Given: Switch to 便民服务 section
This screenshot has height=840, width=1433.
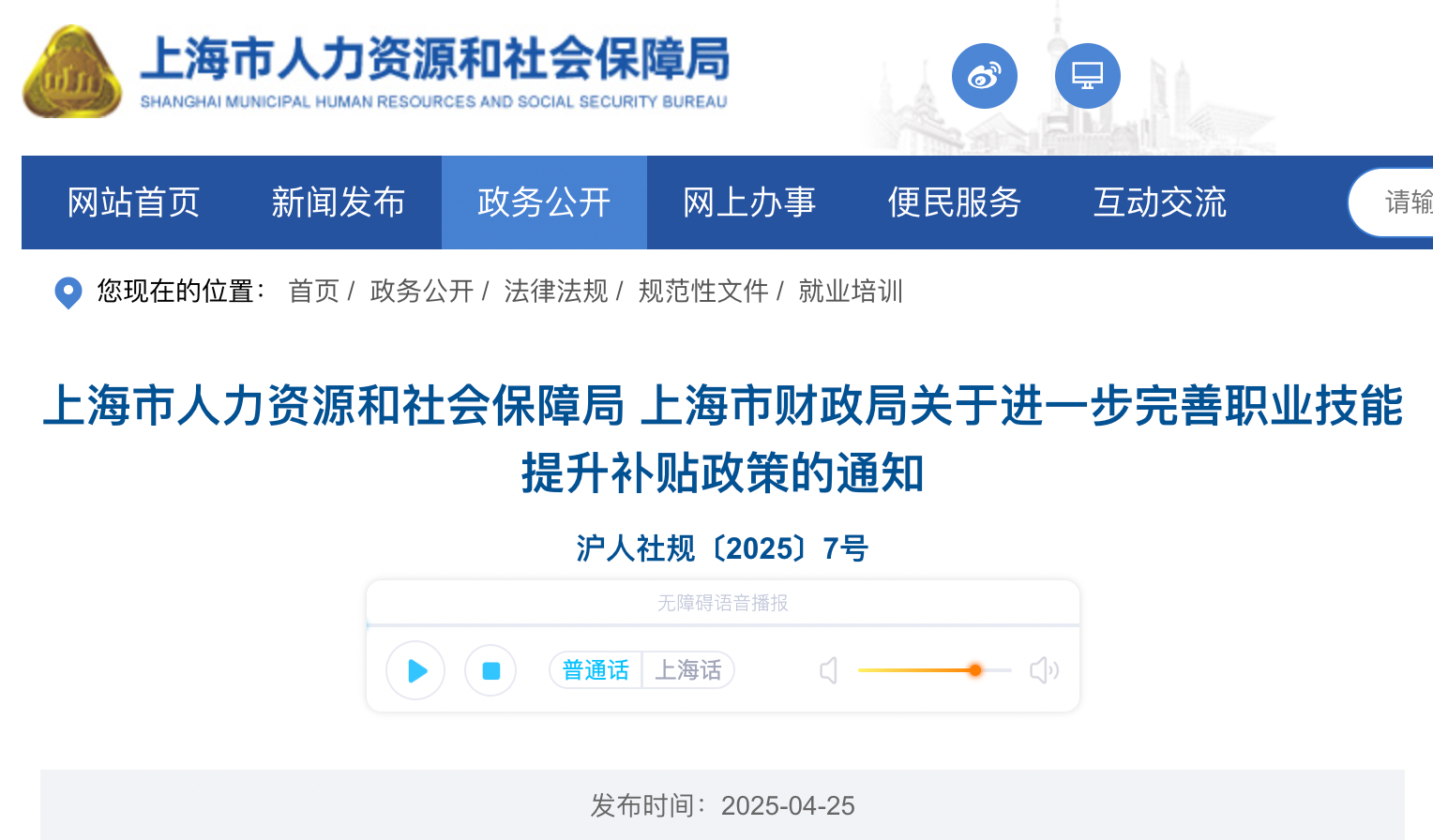Looking at the screenshot, I should 955,202.
